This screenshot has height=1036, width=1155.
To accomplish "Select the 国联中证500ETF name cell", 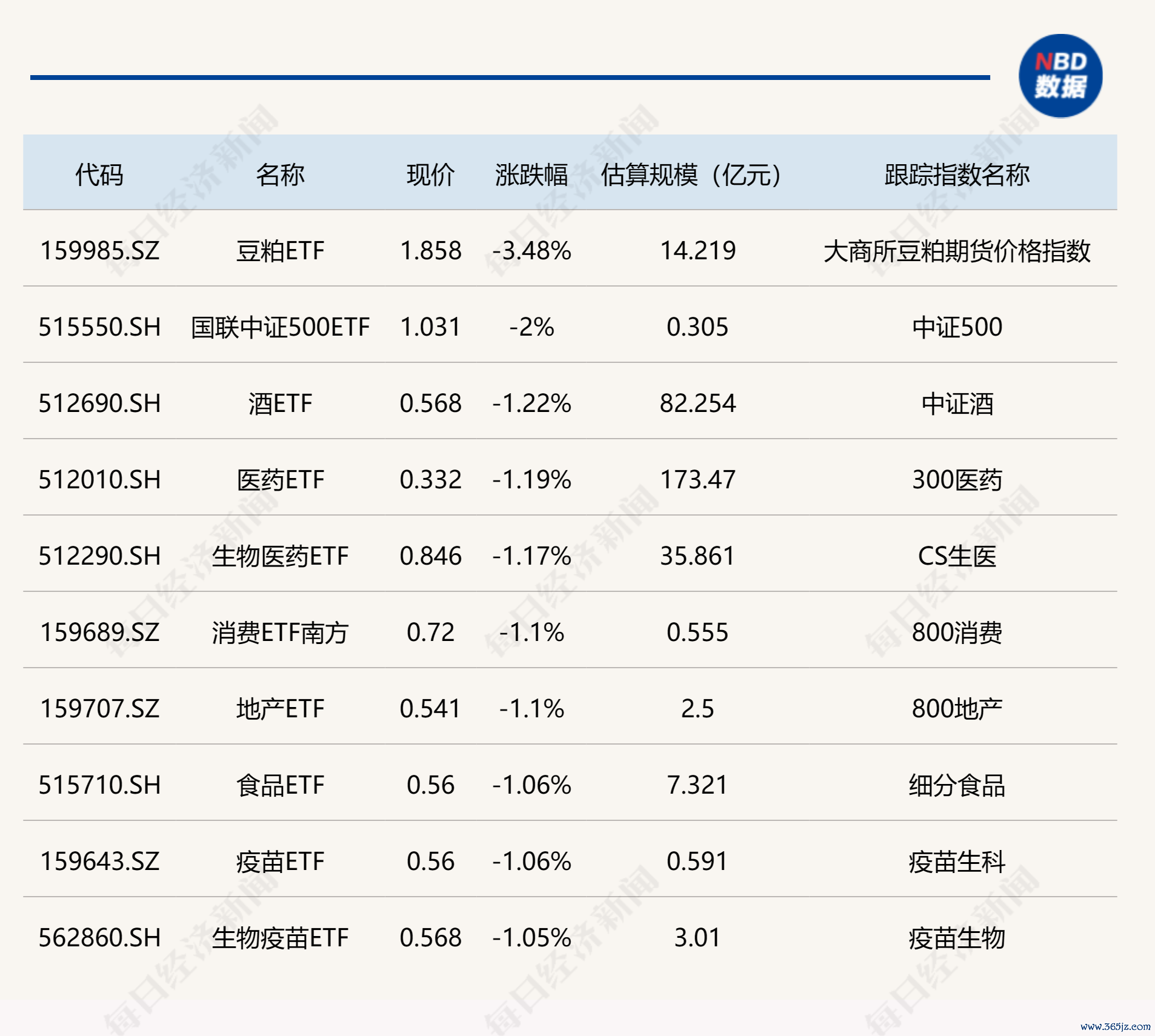I will [x=280, y=327].
